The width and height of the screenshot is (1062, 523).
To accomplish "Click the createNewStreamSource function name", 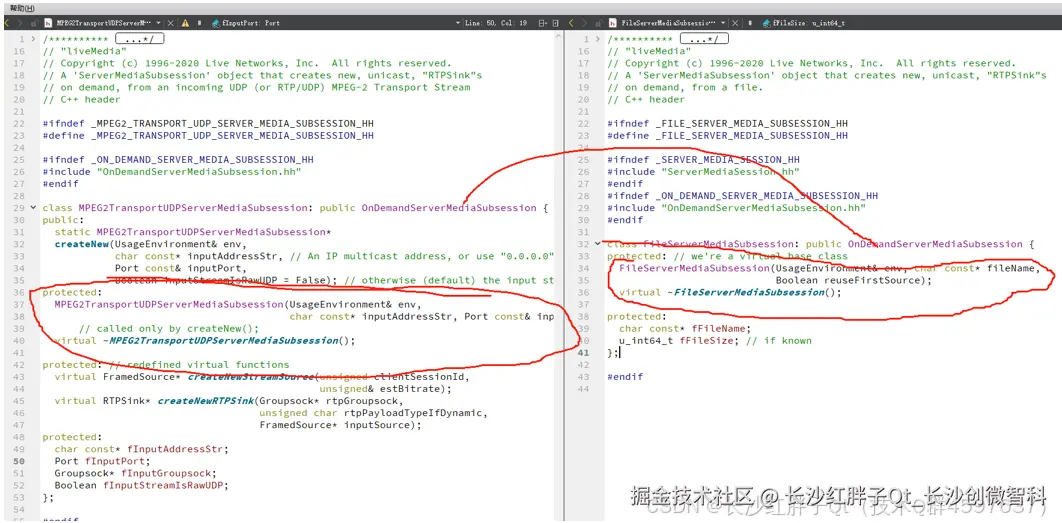I will point(251,376).
